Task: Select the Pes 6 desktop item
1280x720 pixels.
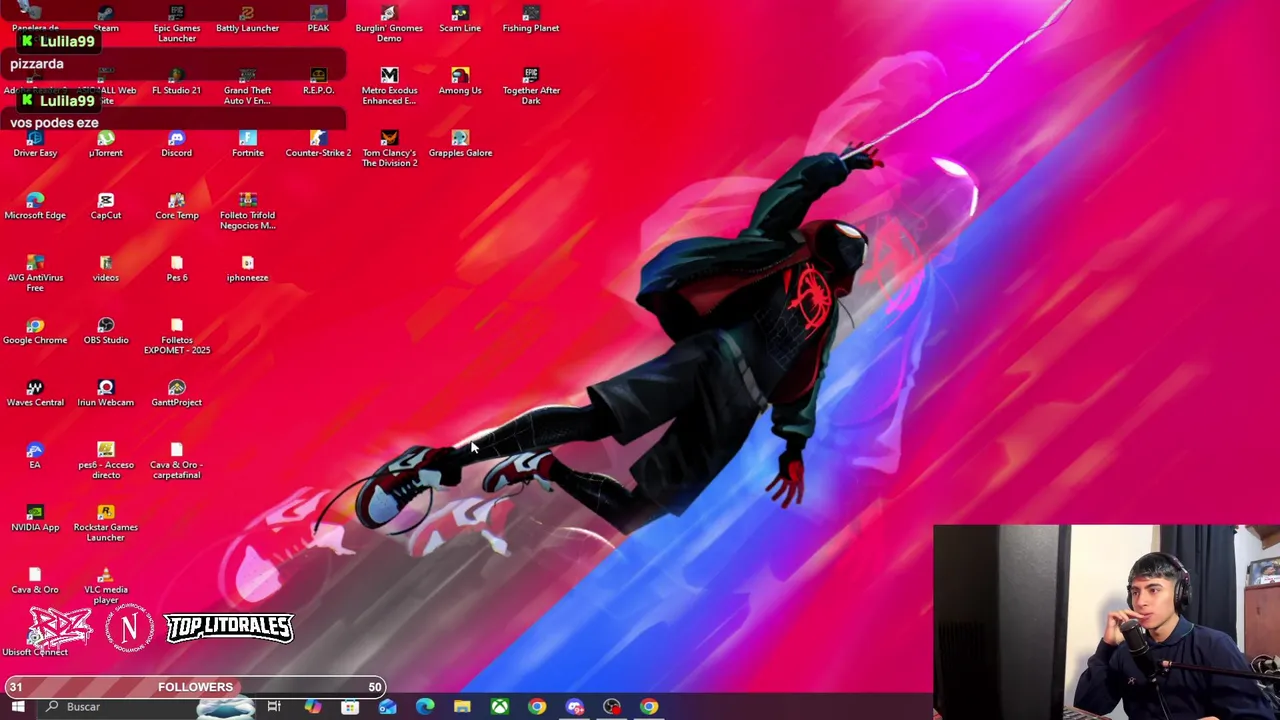Action: (x=177, y=269)
